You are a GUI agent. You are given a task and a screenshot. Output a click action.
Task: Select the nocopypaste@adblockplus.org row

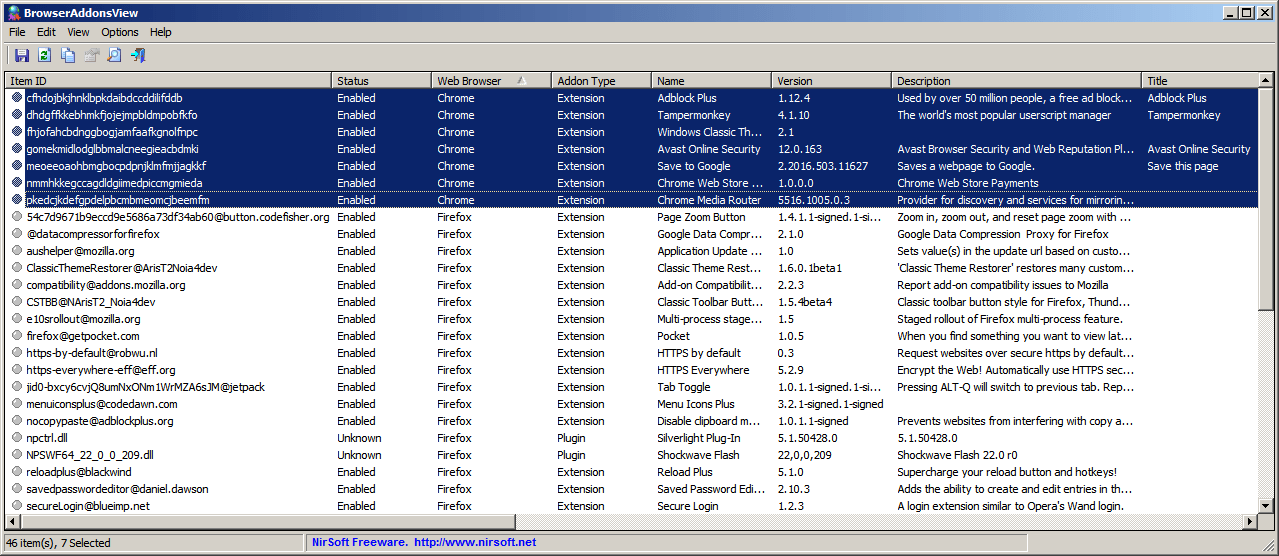click(631, 421)
